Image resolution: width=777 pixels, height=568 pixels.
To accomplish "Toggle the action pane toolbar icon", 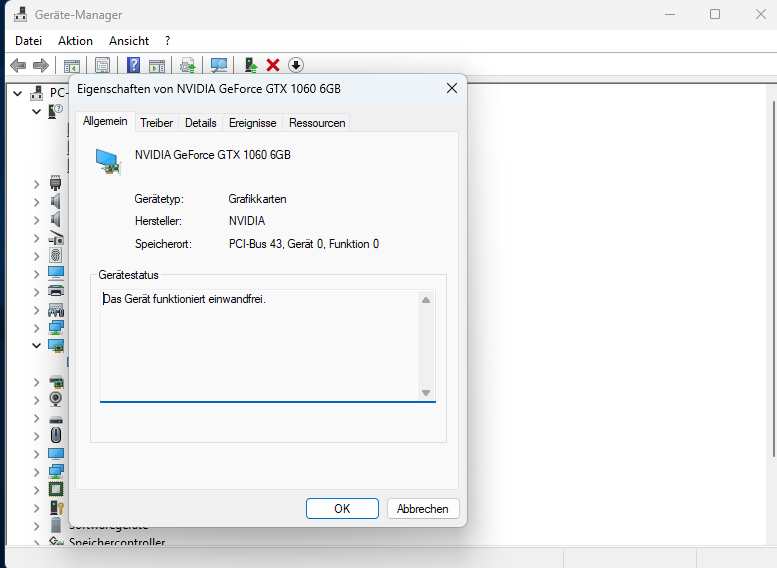I will [x=157, y=65].
